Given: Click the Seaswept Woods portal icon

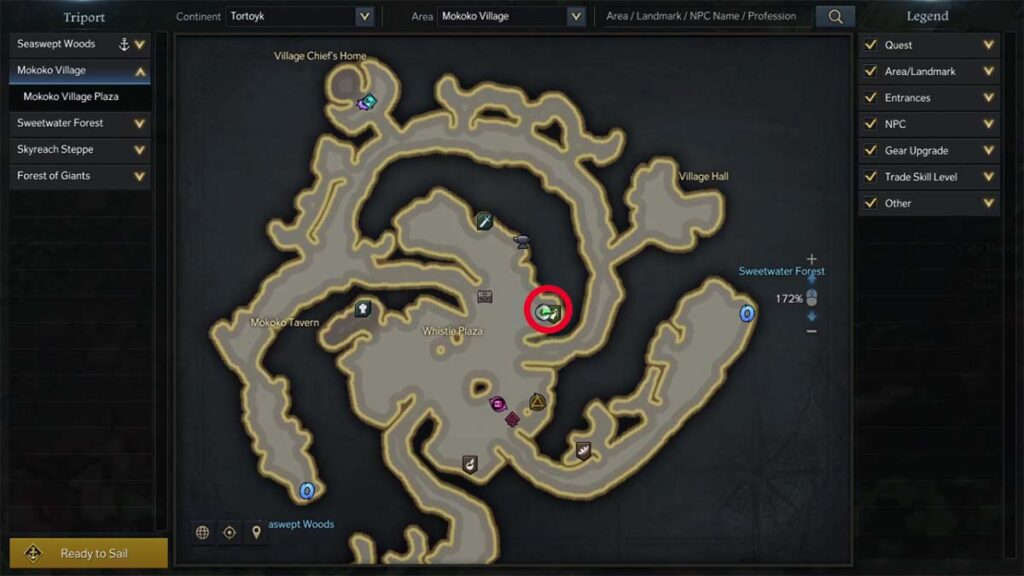Looking at the screenshot, I should (x=307, y=490).
